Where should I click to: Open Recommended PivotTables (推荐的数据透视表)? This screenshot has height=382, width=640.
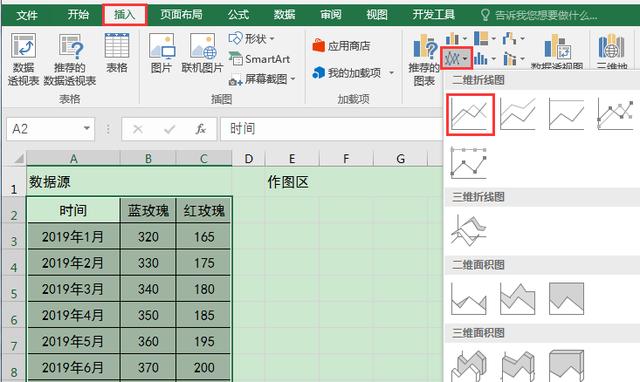point(70,60)
